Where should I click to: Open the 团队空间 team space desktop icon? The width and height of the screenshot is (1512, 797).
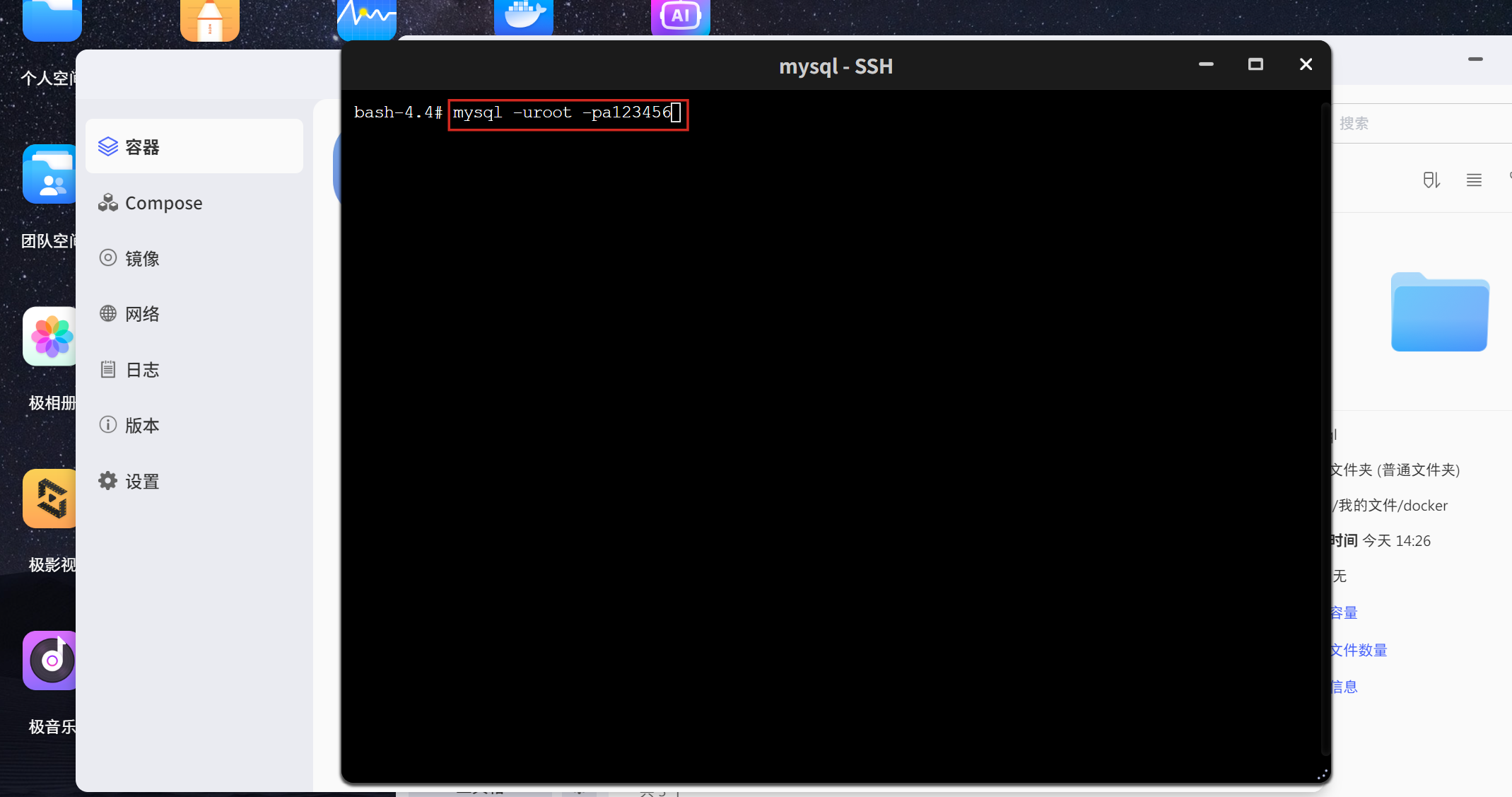(x=49, y=174)
